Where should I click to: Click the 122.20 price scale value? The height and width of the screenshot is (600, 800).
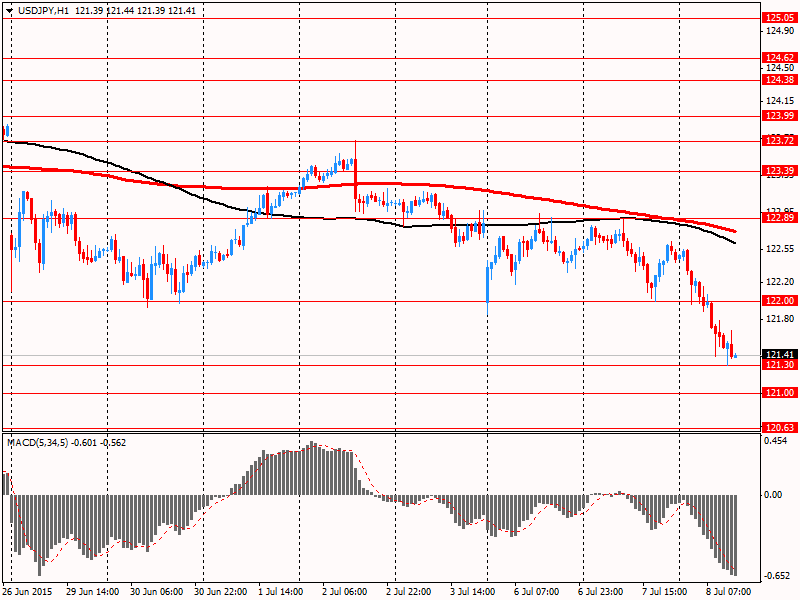[x=780, y=282]
